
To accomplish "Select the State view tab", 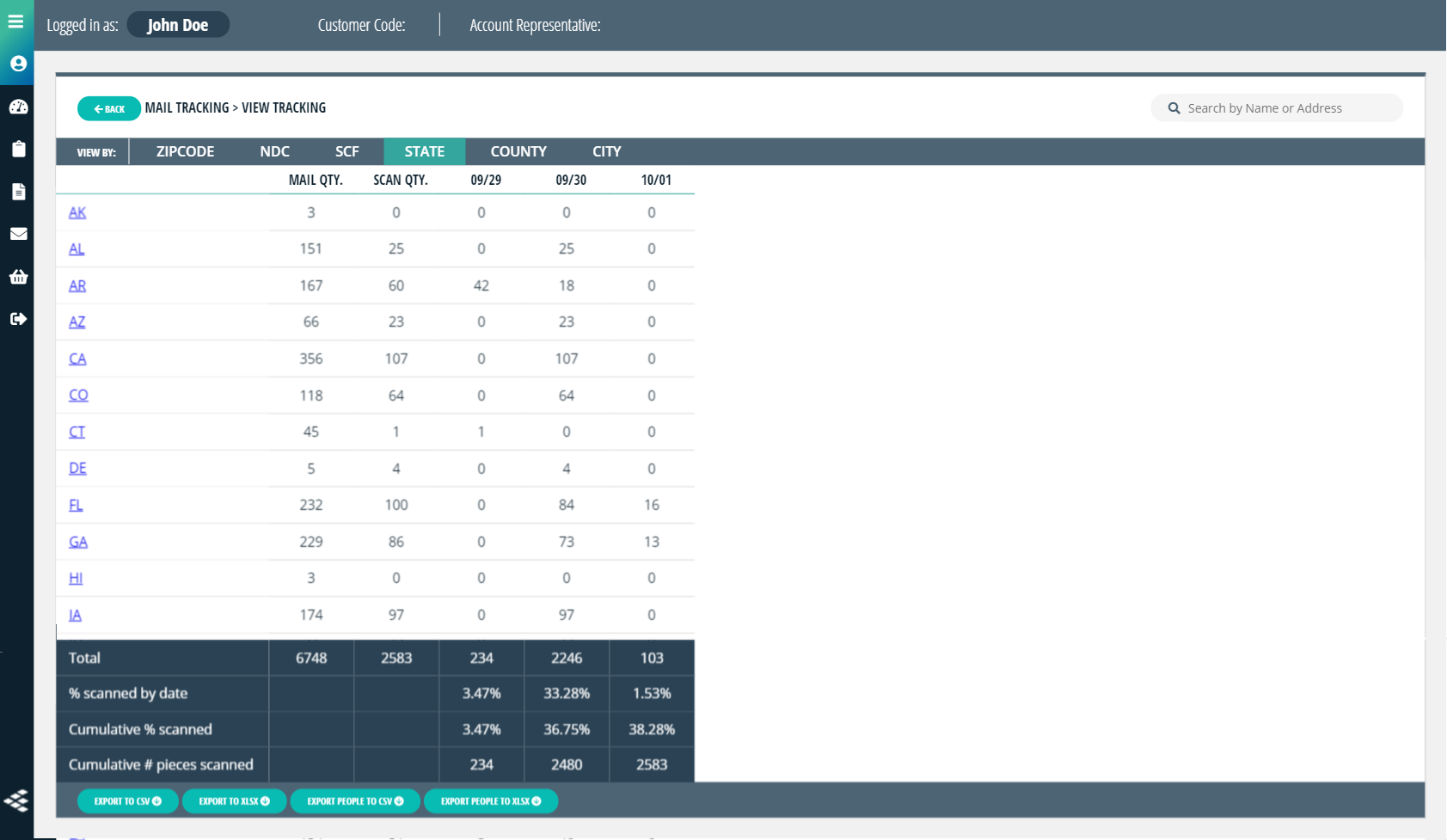I will [x=425, y=151].
